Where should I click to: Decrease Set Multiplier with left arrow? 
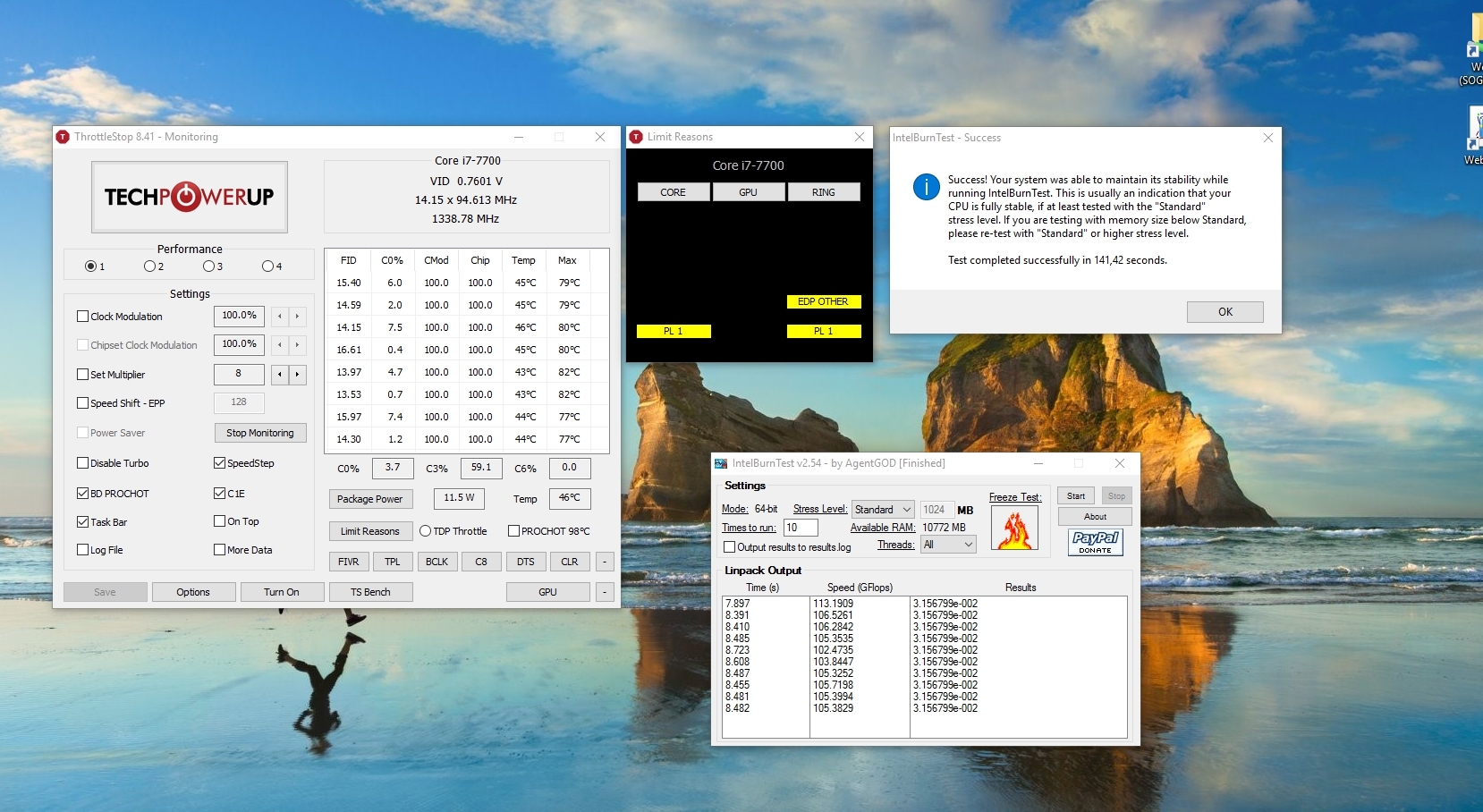[x=280, y=375]
